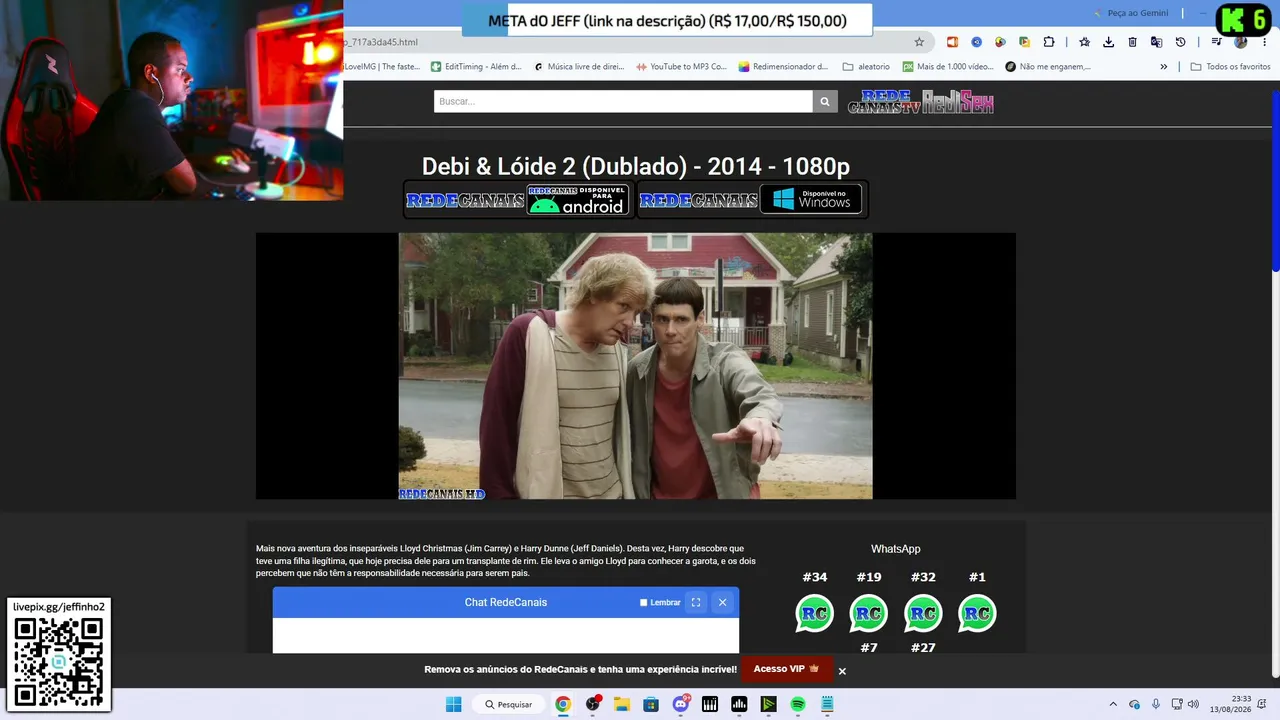The width and height of the screenshot is (1280, 720).
Task: Open the YouTube to MP3 Co... bookmark
Action: click(681, 67)
